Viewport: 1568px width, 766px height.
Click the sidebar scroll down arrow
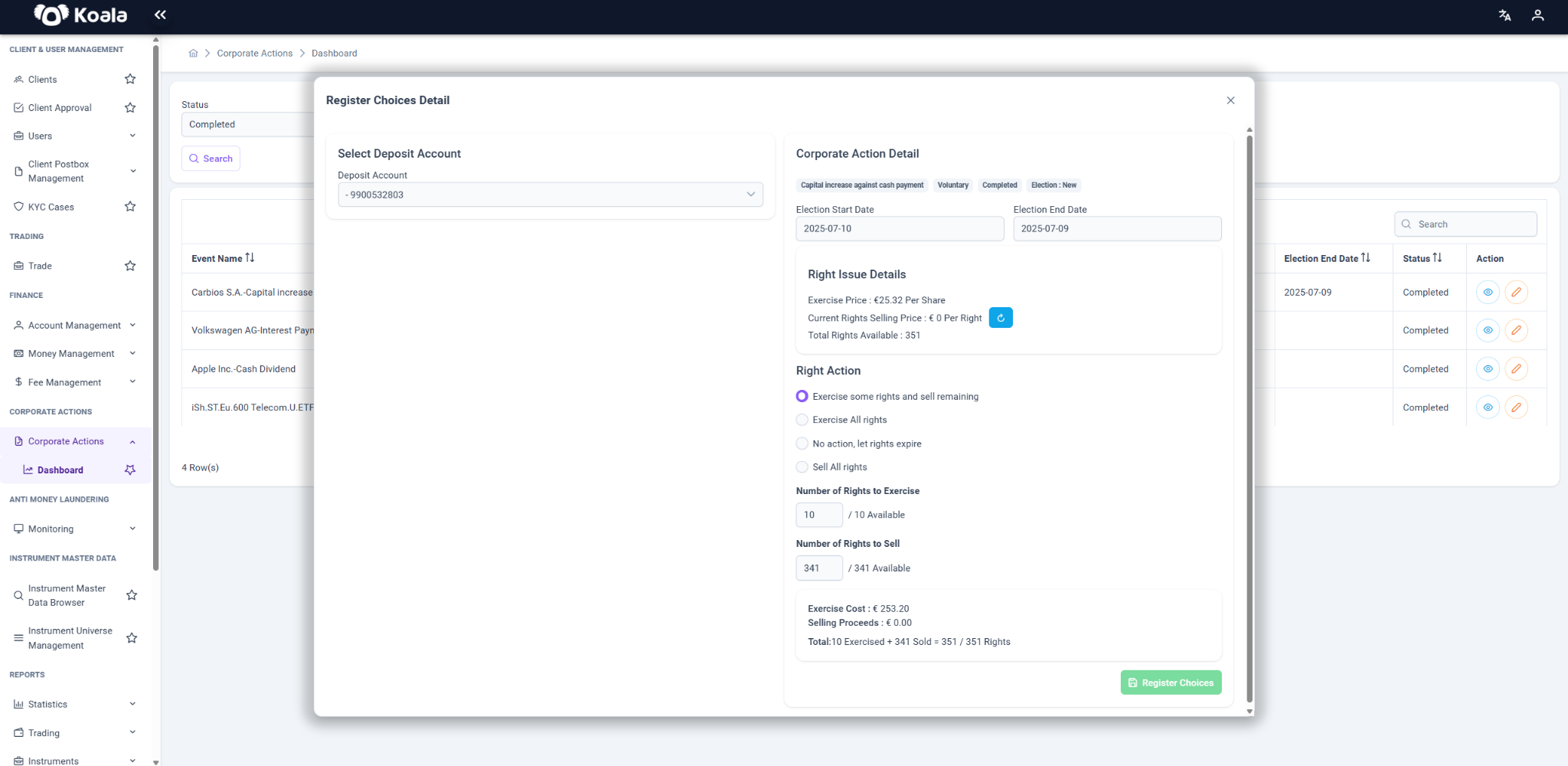point(156,762)
